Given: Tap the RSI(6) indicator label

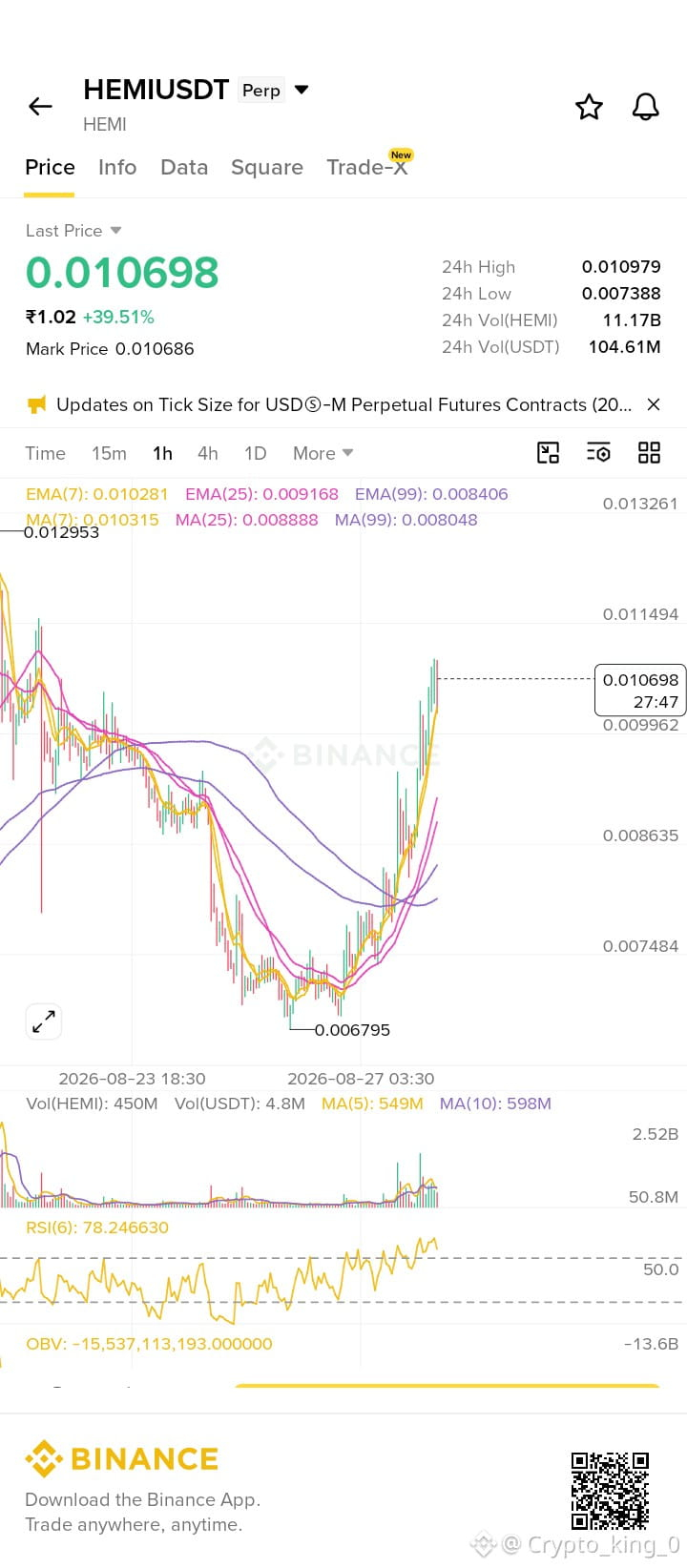Looking at the screenshot, I should pos(97,1228).
